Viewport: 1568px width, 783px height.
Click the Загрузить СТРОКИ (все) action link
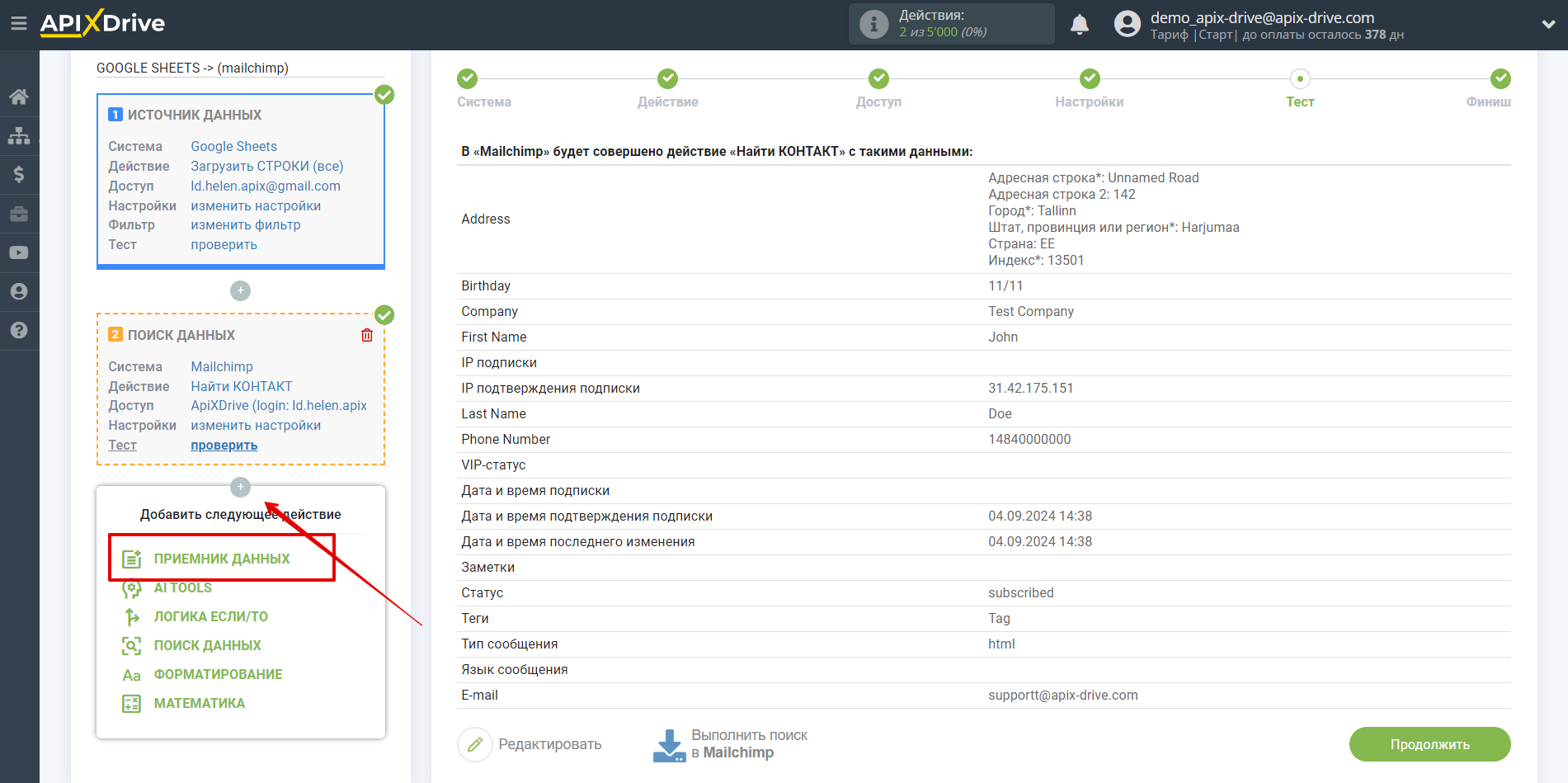267,166
